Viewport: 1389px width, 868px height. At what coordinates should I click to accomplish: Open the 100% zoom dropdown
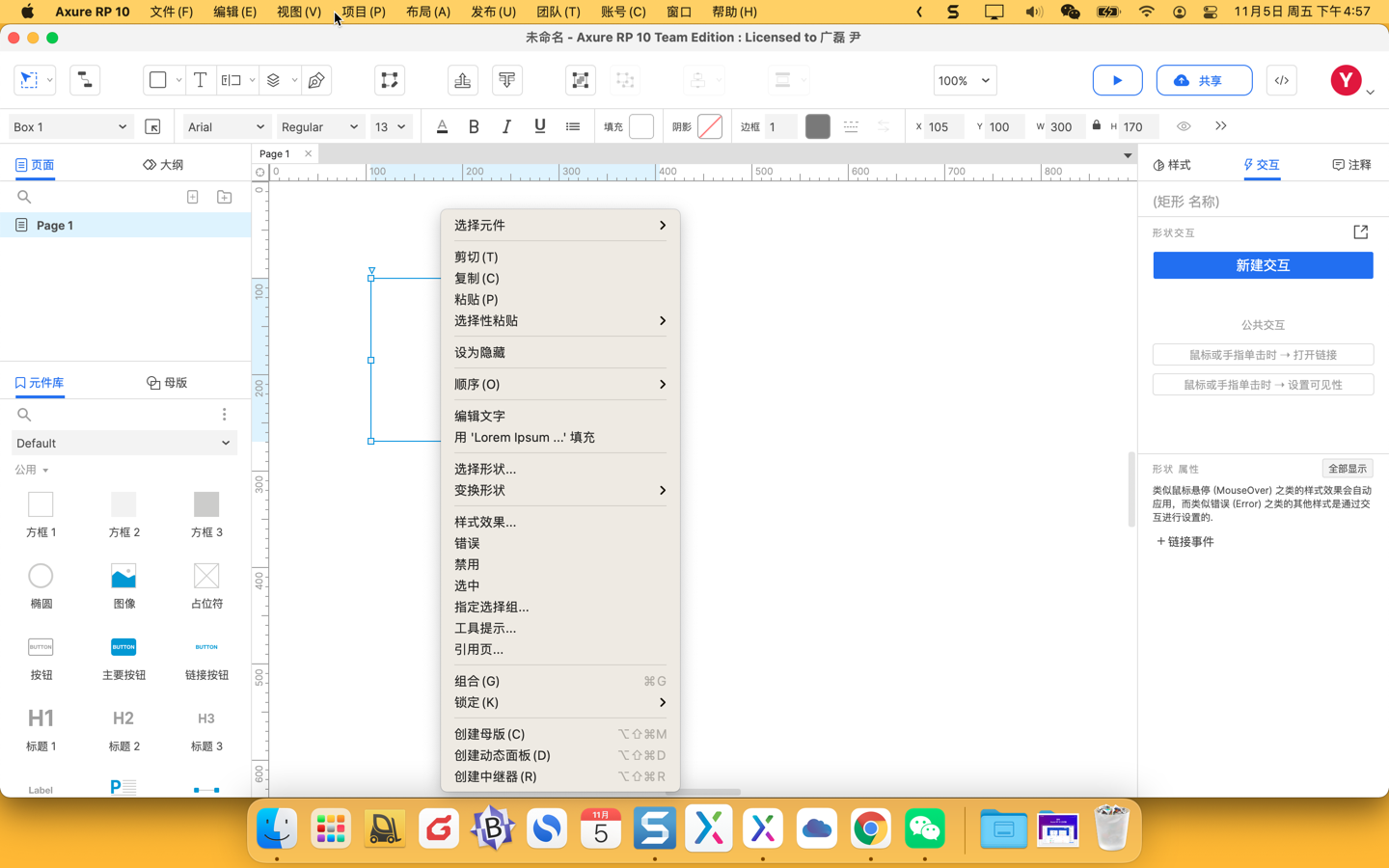[965, 80]
